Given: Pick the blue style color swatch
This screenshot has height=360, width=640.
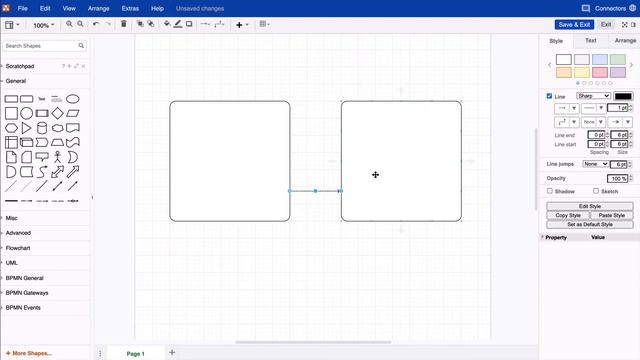Looking at the screenshot, I should click(x=600, y=60).
